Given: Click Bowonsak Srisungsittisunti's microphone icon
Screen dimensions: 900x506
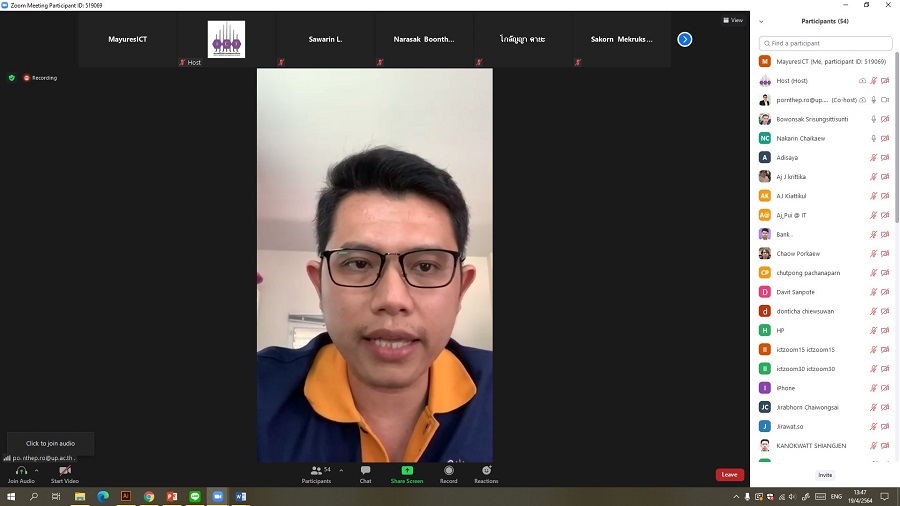Looking at the screenshot, I should (x=874, y=119).
